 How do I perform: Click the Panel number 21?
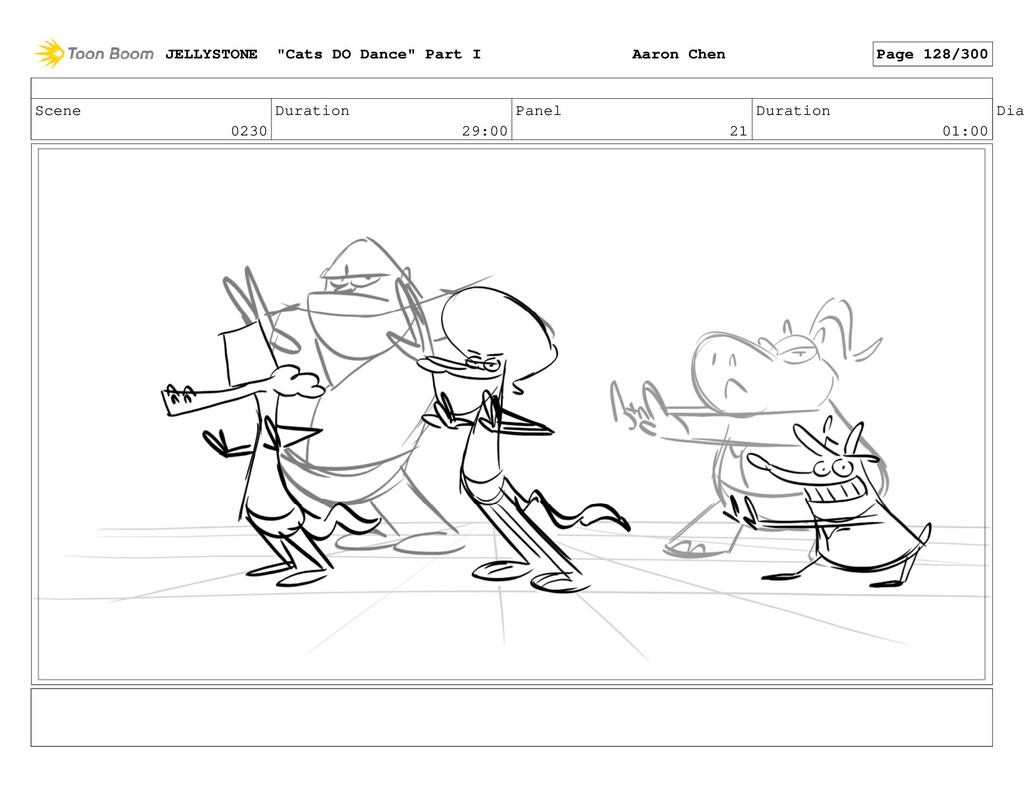[x=739, y=131]
